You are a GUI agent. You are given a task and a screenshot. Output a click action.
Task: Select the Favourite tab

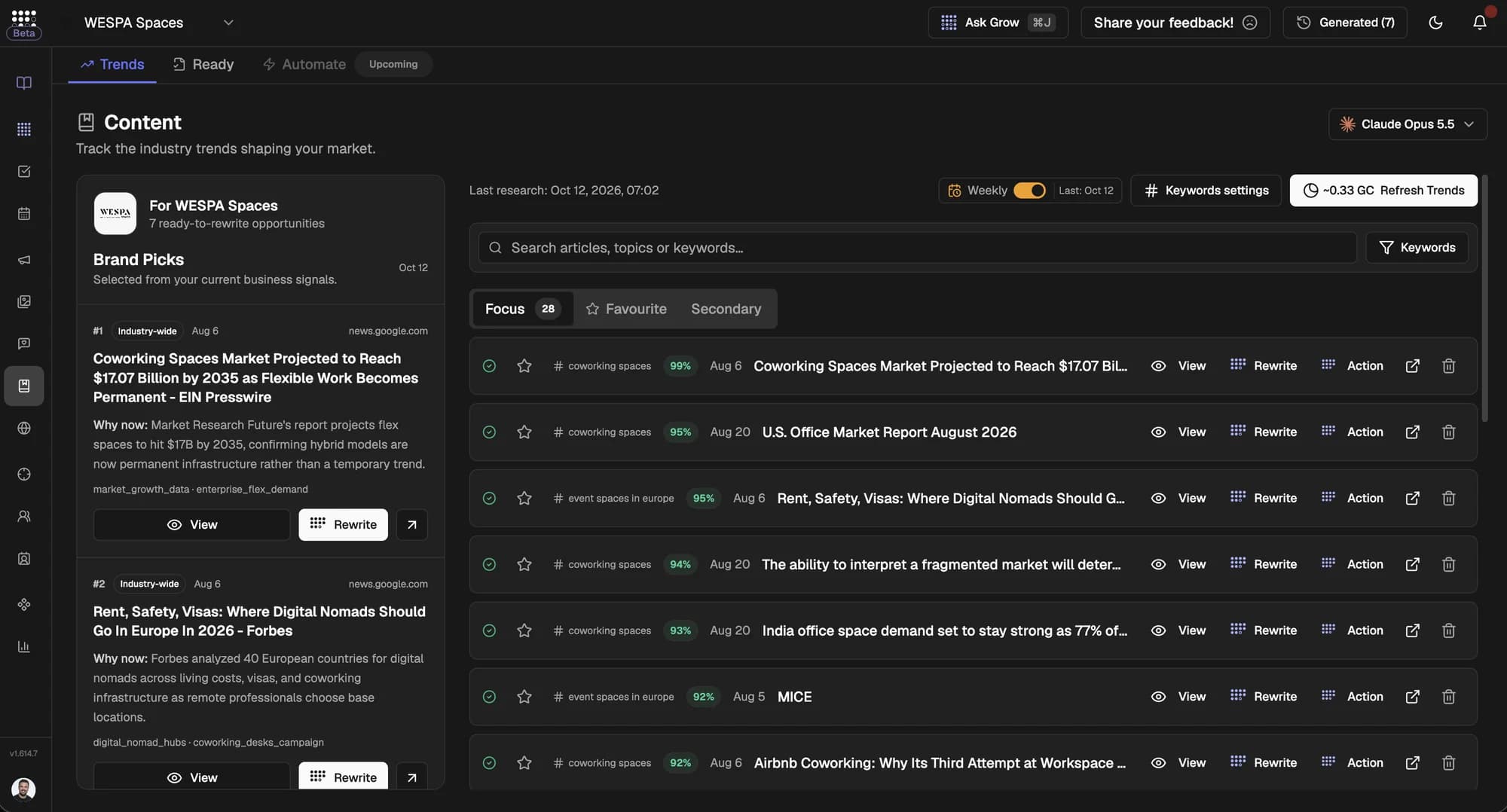(x=626, y=309)
